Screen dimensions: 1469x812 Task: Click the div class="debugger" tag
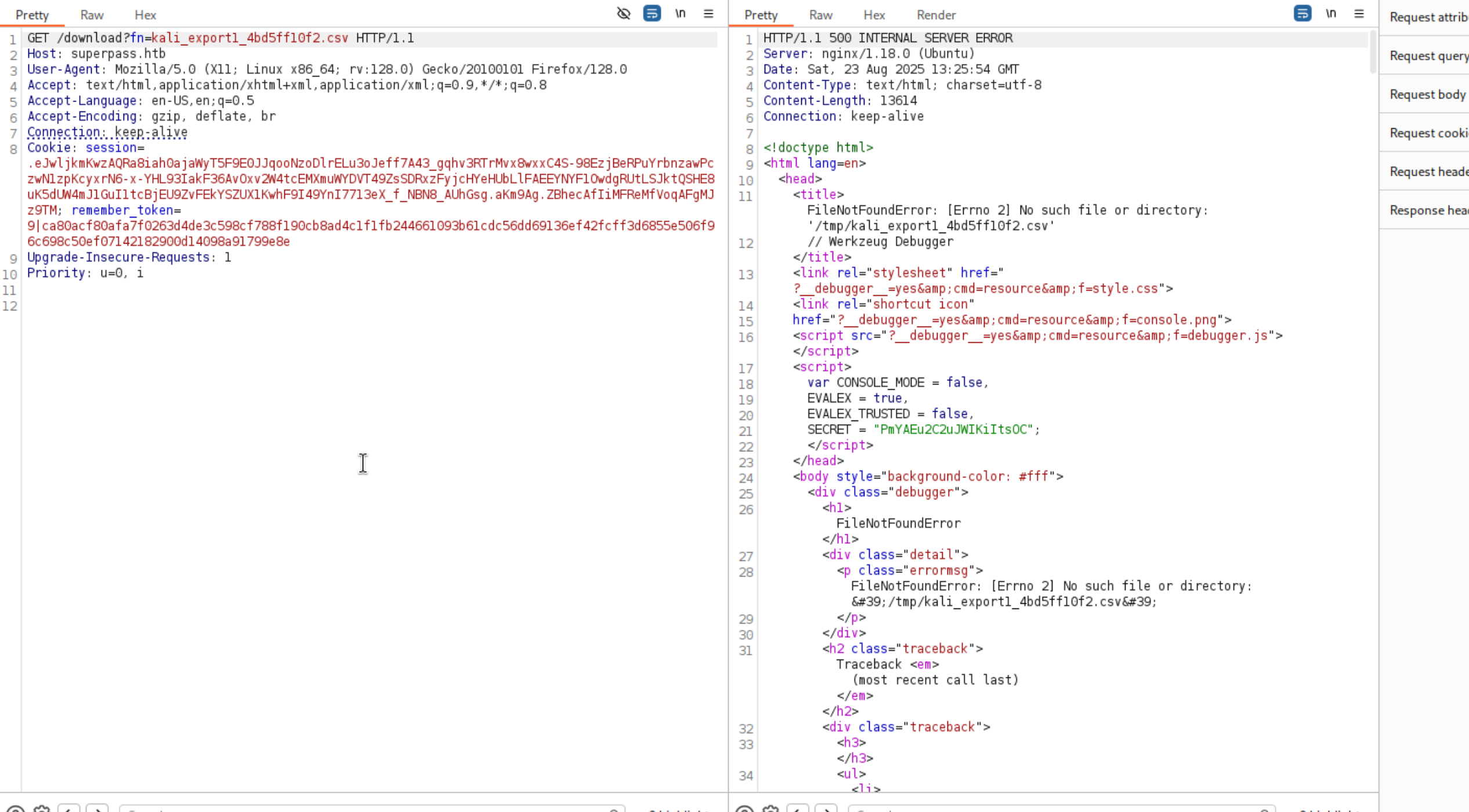coord(888,492)
